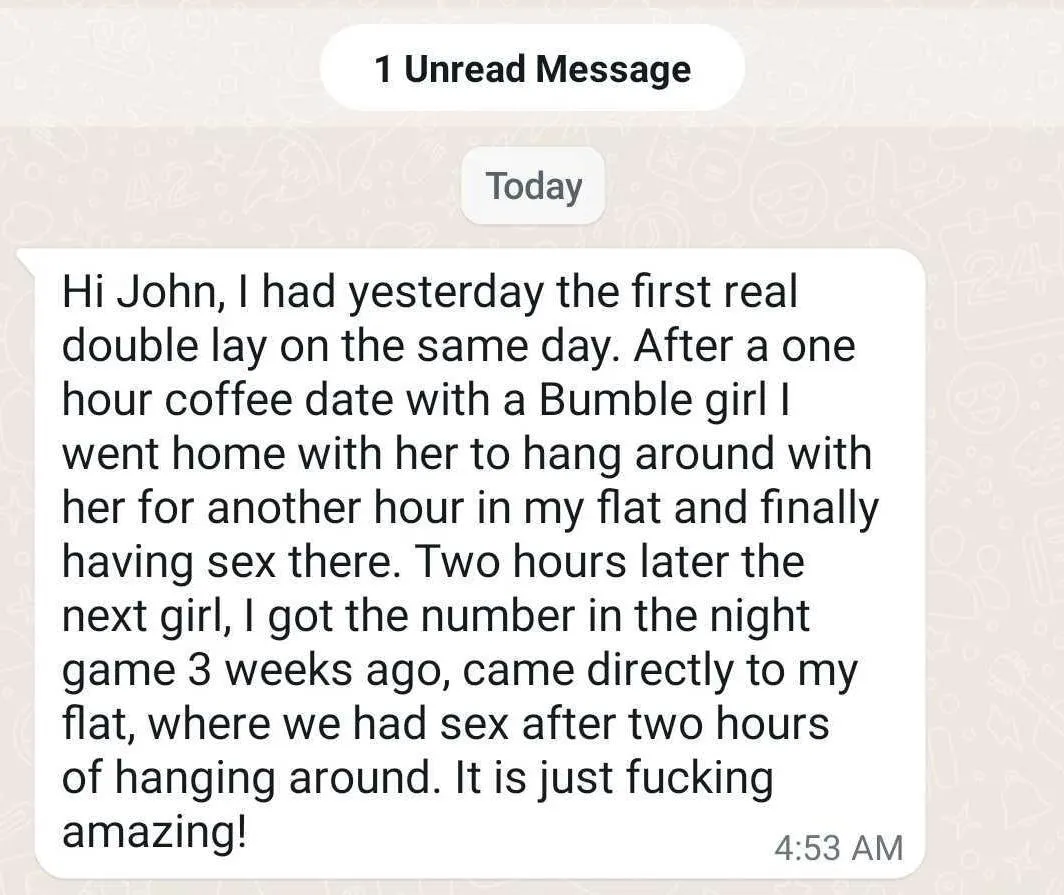Tap the message bubble's top-left tail corner
The image size is (1064, 895).
point(24,256)
